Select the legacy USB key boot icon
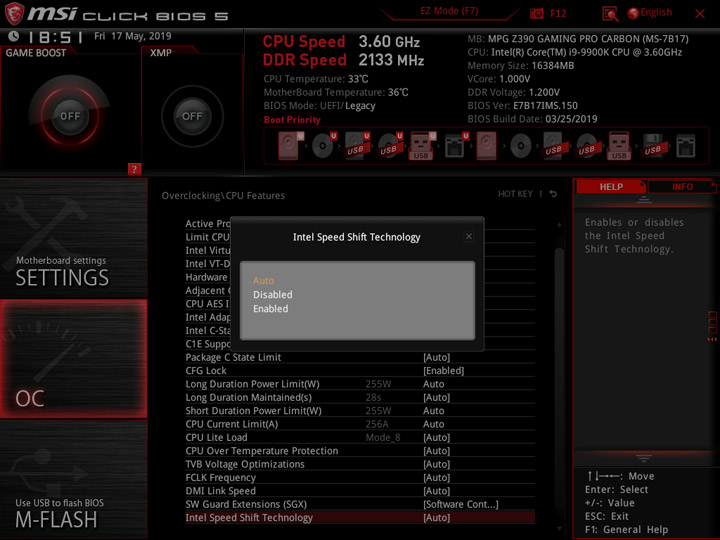This screenshot has height=540, width=720. coord(619,146)
